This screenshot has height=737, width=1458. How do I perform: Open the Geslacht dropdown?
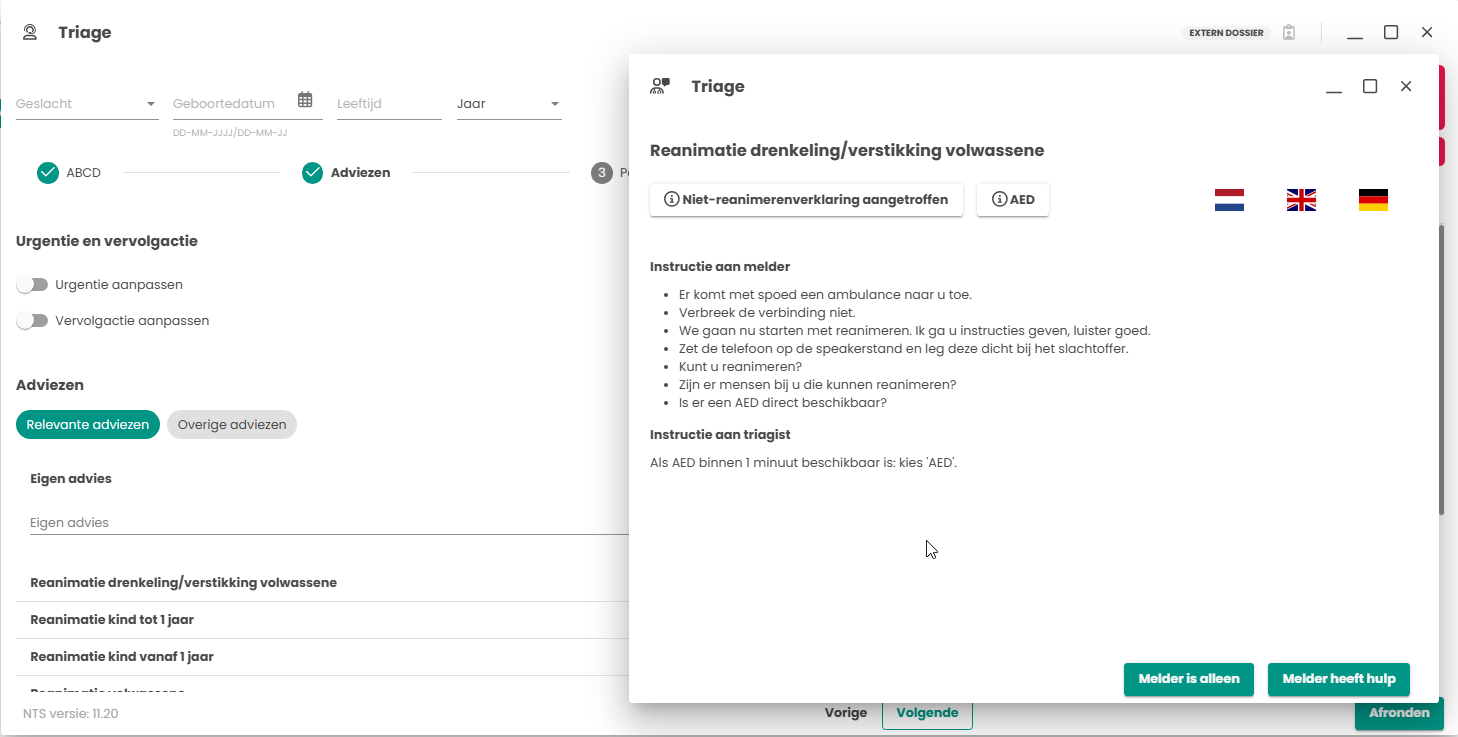(87, 104)
